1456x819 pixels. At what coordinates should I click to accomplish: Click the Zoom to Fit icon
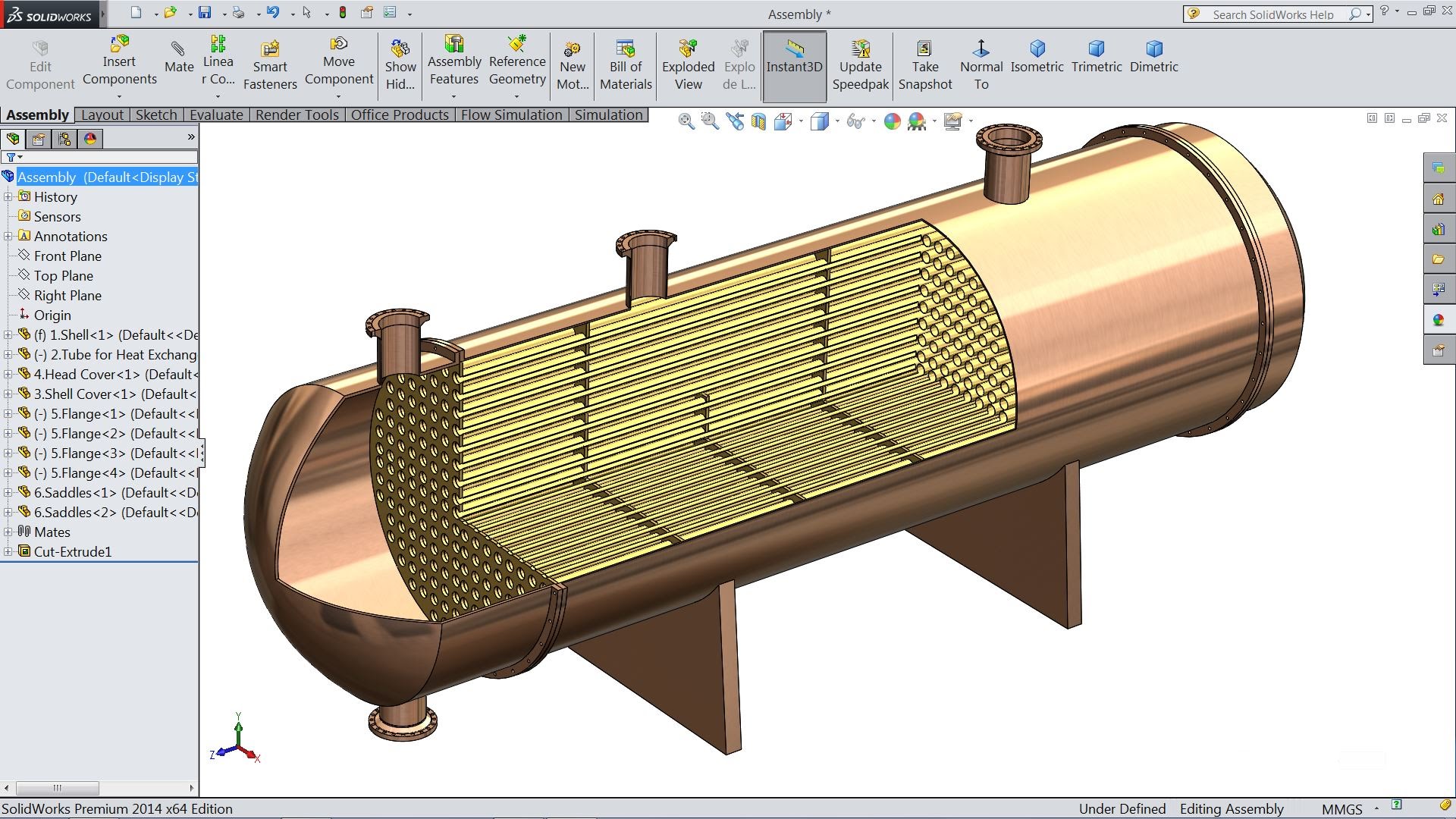686,121
